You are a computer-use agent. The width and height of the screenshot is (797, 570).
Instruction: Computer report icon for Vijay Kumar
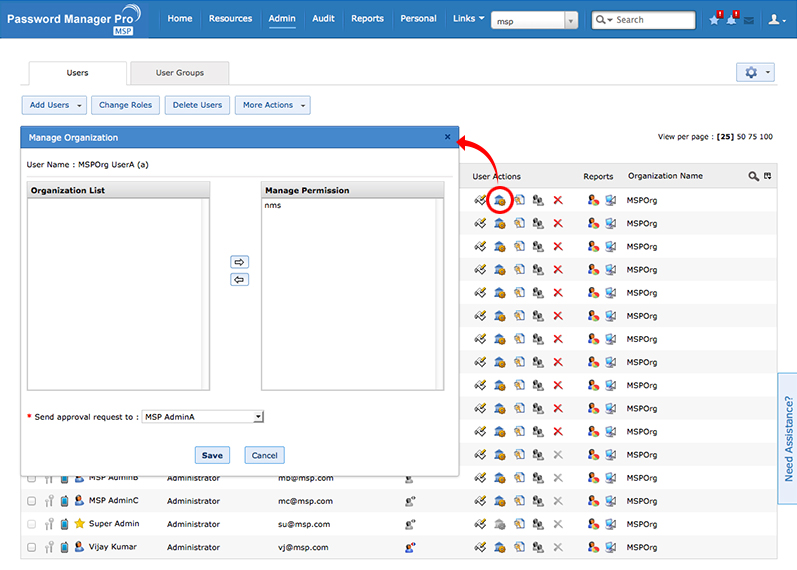pos(610,547)
